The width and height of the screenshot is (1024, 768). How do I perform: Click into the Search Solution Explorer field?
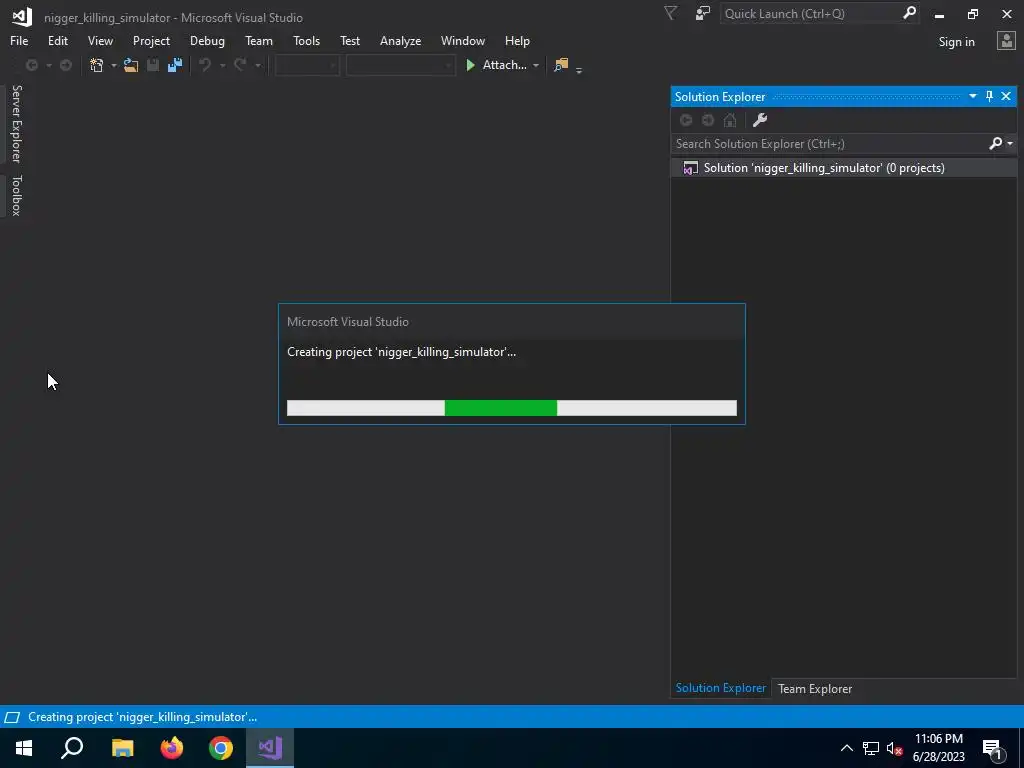coord(829,144)
